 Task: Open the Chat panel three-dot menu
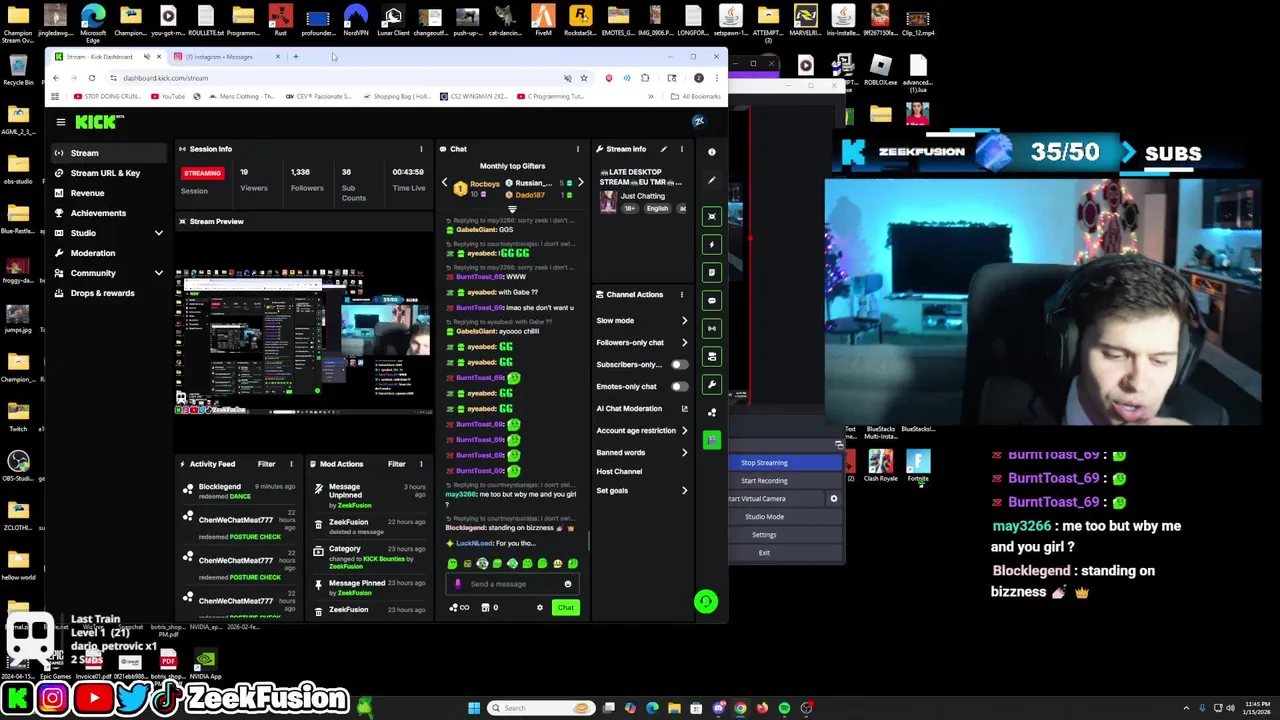click(x=577, y=149)
